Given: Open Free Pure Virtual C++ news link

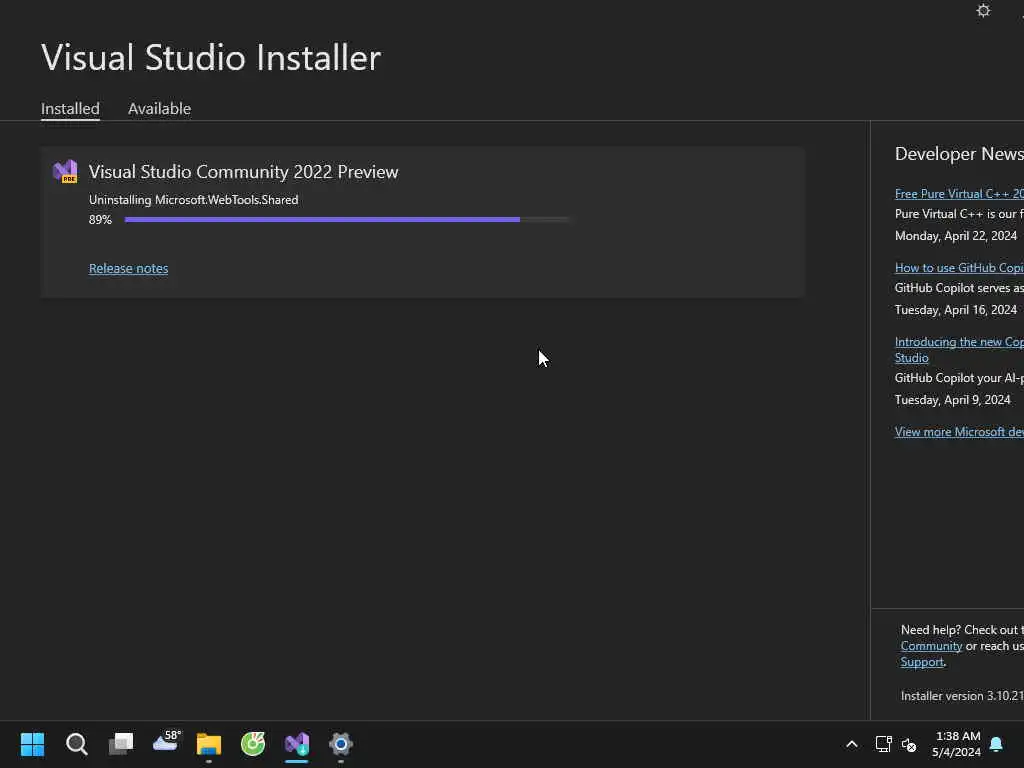Looking at the screenshot, I should pyautogui.click(x=959, y=193).
